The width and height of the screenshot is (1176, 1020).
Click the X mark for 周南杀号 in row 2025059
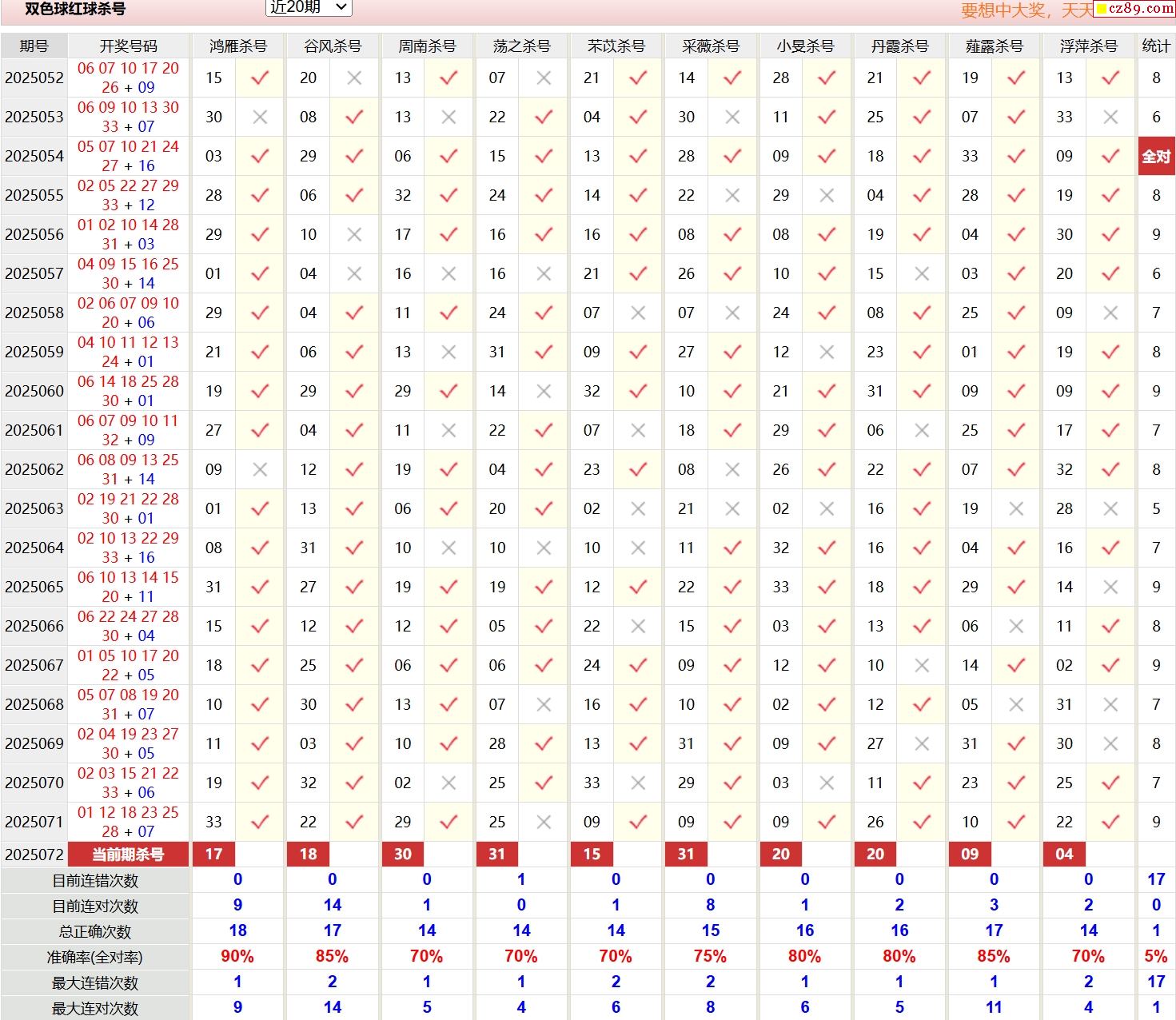[448, 352]
